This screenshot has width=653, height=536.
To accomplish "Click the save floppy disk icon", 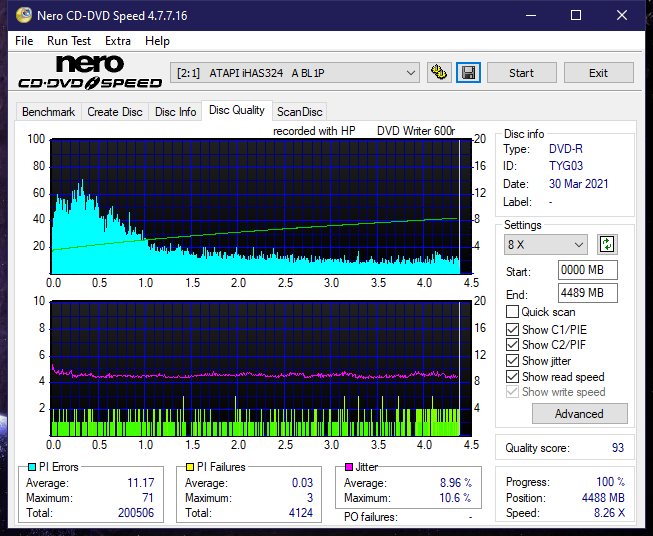I will click(469, 73).
